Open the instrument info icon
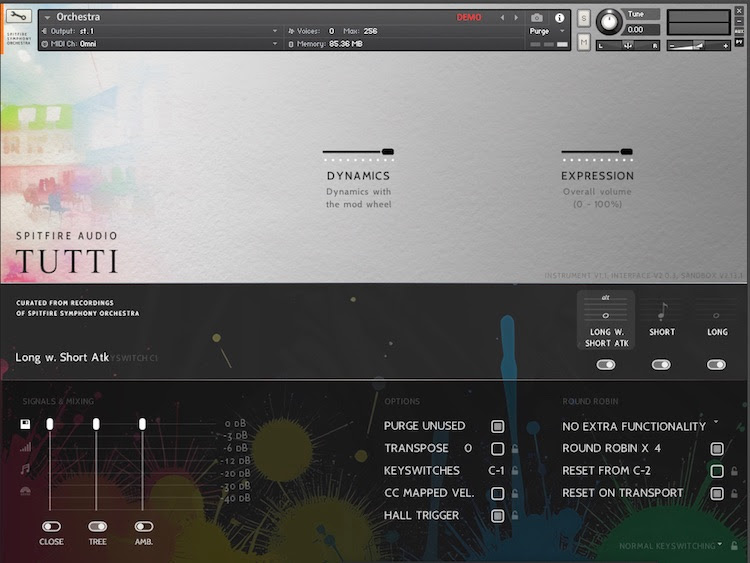Image resolution: width=750 pixels, height=563 pixels. (x=559, y=18)
